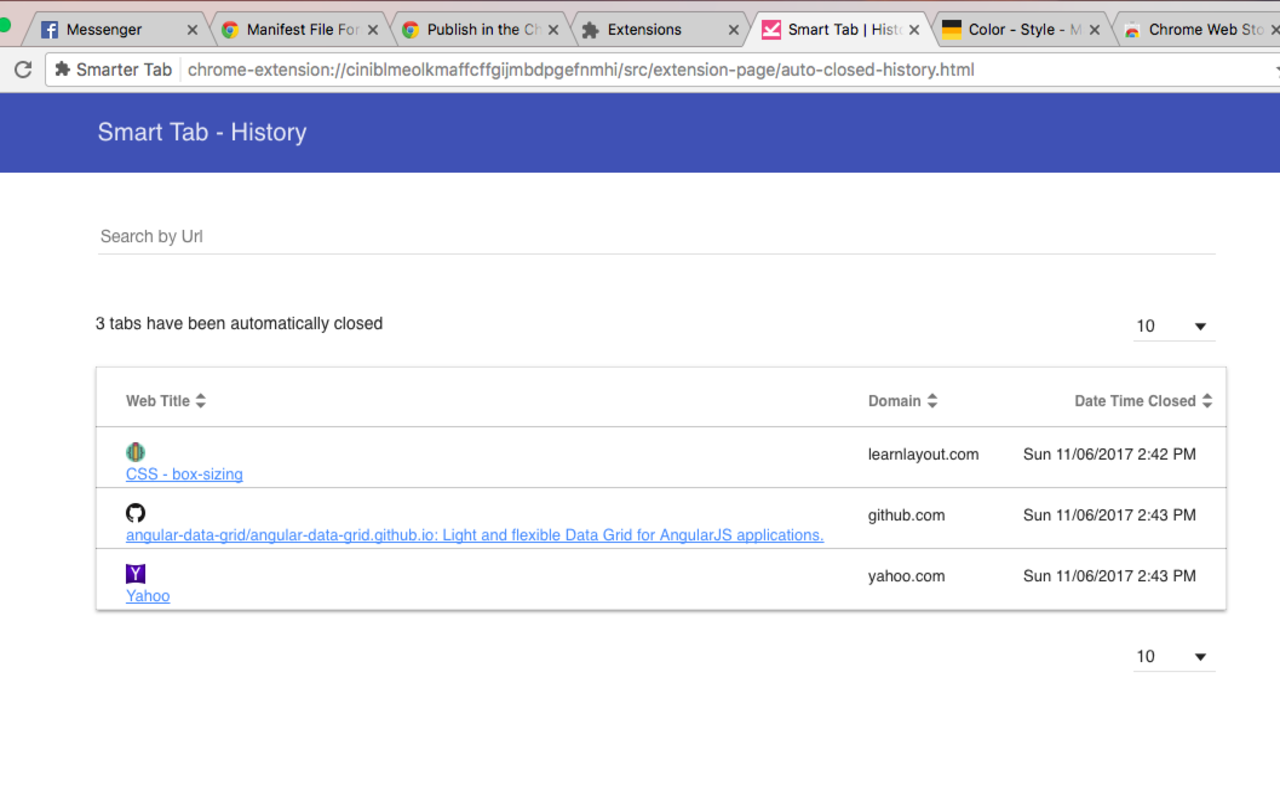The image size is (1280, 800).
Task: Open the lower rows-per-page dropdown showing 10
Action: click(x=1174, y=657)
